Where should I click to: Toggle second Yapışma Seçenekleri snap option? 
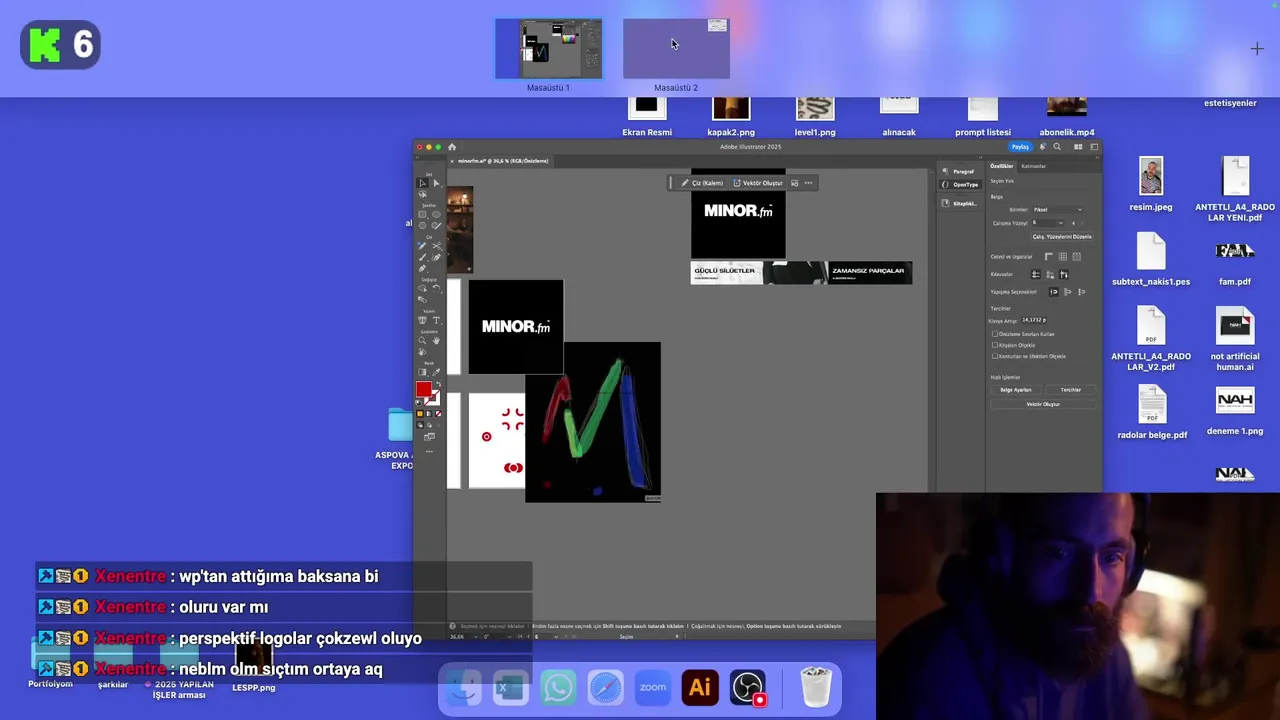[1067, 292]
